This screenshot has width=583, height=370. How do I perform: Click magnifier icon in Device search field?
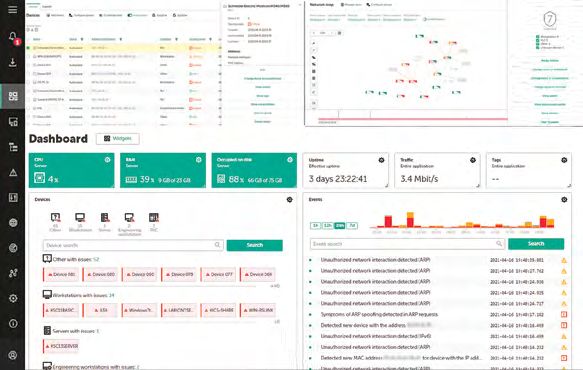pos(217,245)
